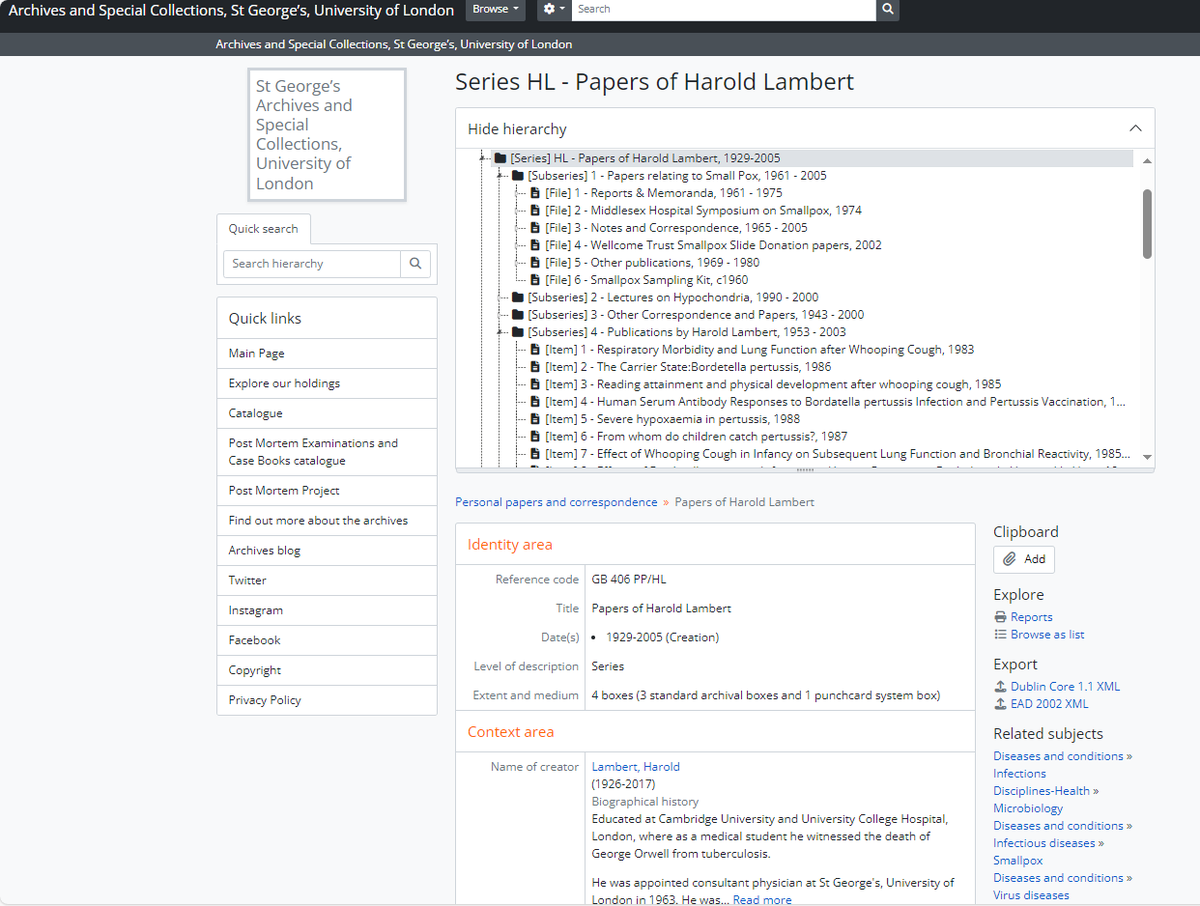This screenshot has width=1200, height=906.
Task: Open Microbiology related subject link
Action: [x=1028, y=808]
